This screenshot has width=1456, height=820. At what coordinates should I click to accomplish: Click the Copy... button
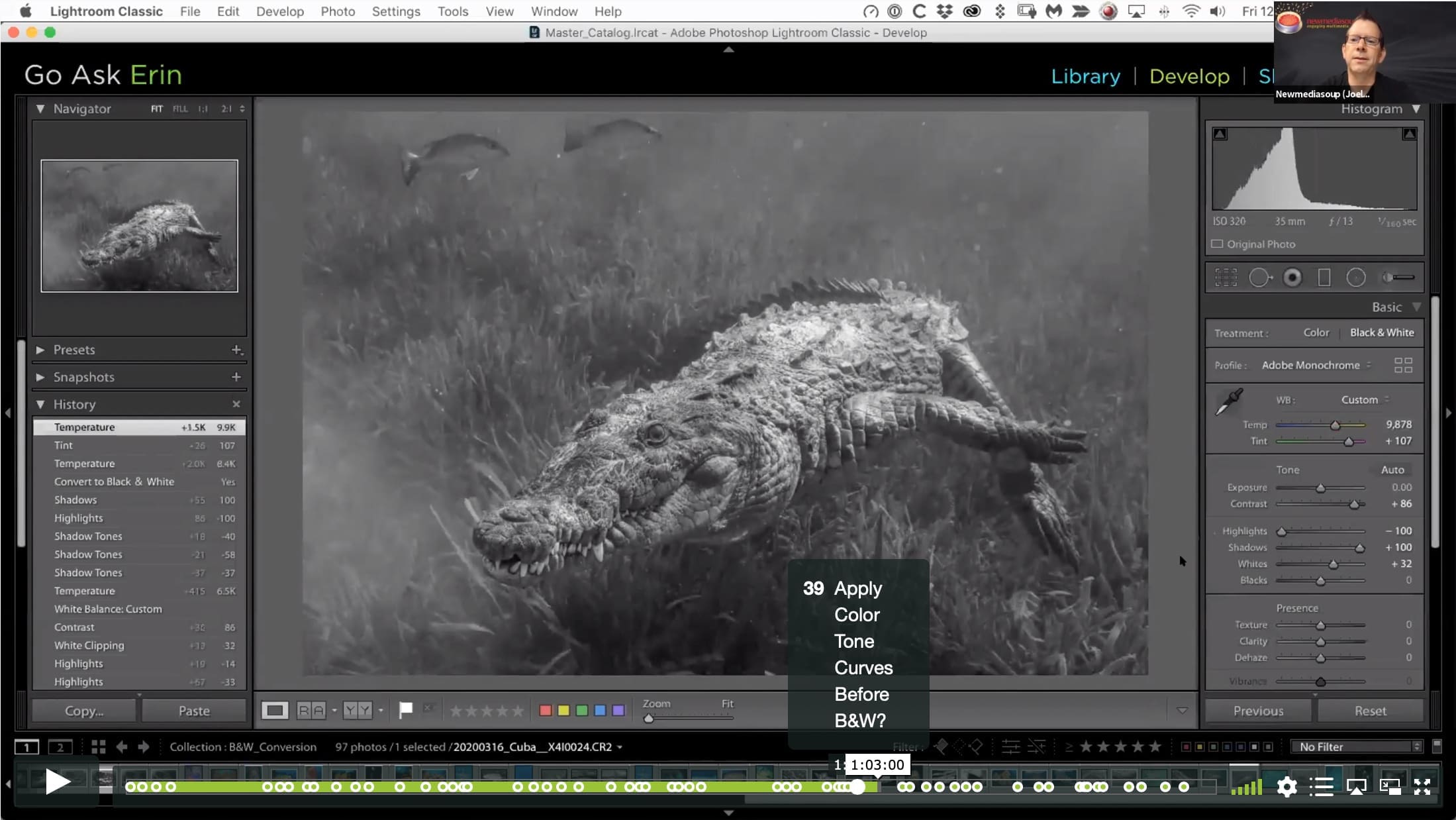pos(84,711)
